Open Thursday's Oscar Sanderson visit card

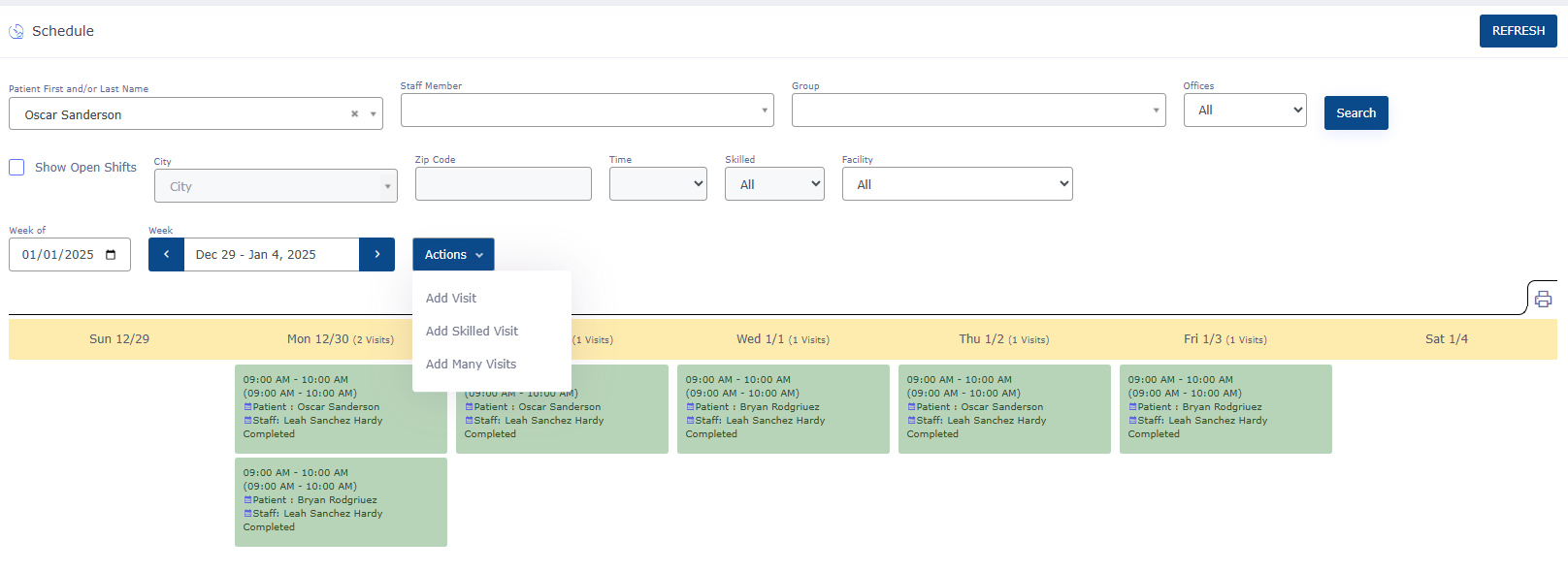[1004, 408]
